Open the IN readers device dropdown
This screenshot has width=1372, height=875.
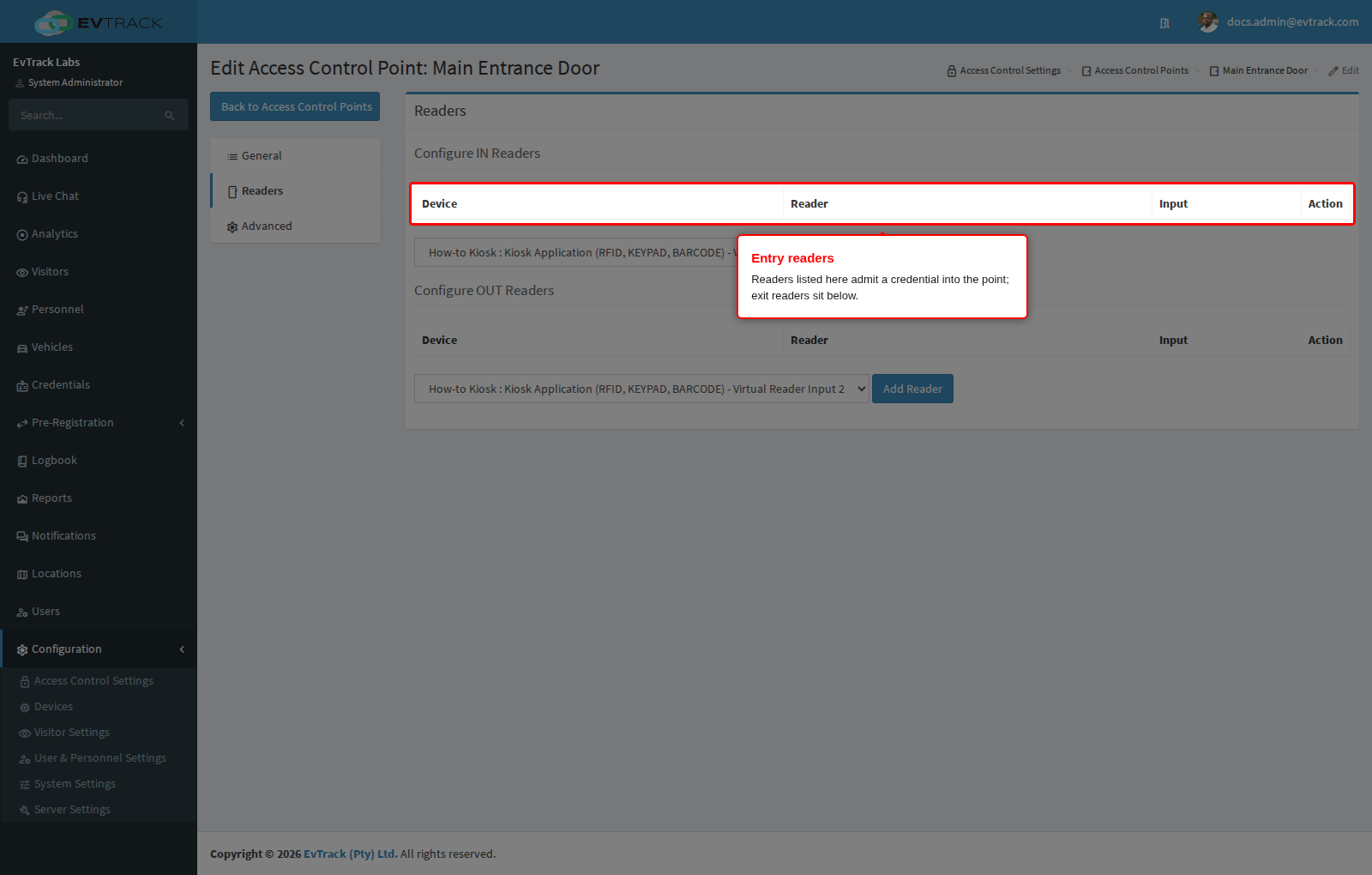(575, 252)
